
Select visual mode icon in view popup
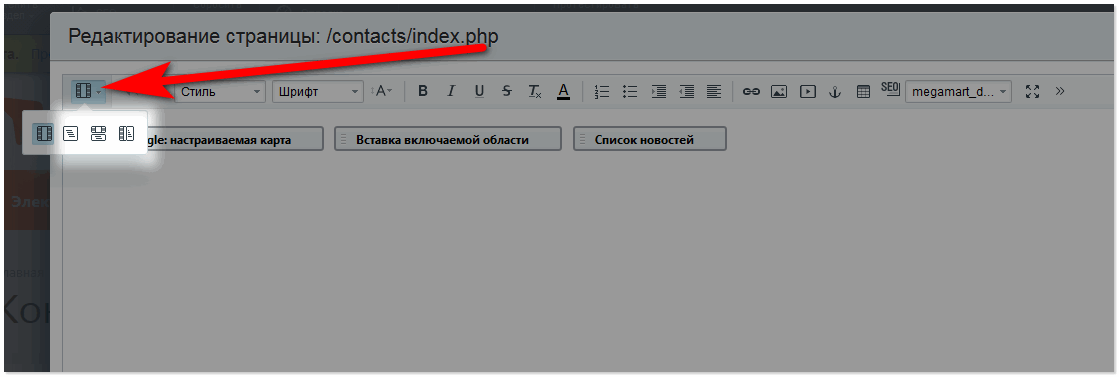coord(44,134)
